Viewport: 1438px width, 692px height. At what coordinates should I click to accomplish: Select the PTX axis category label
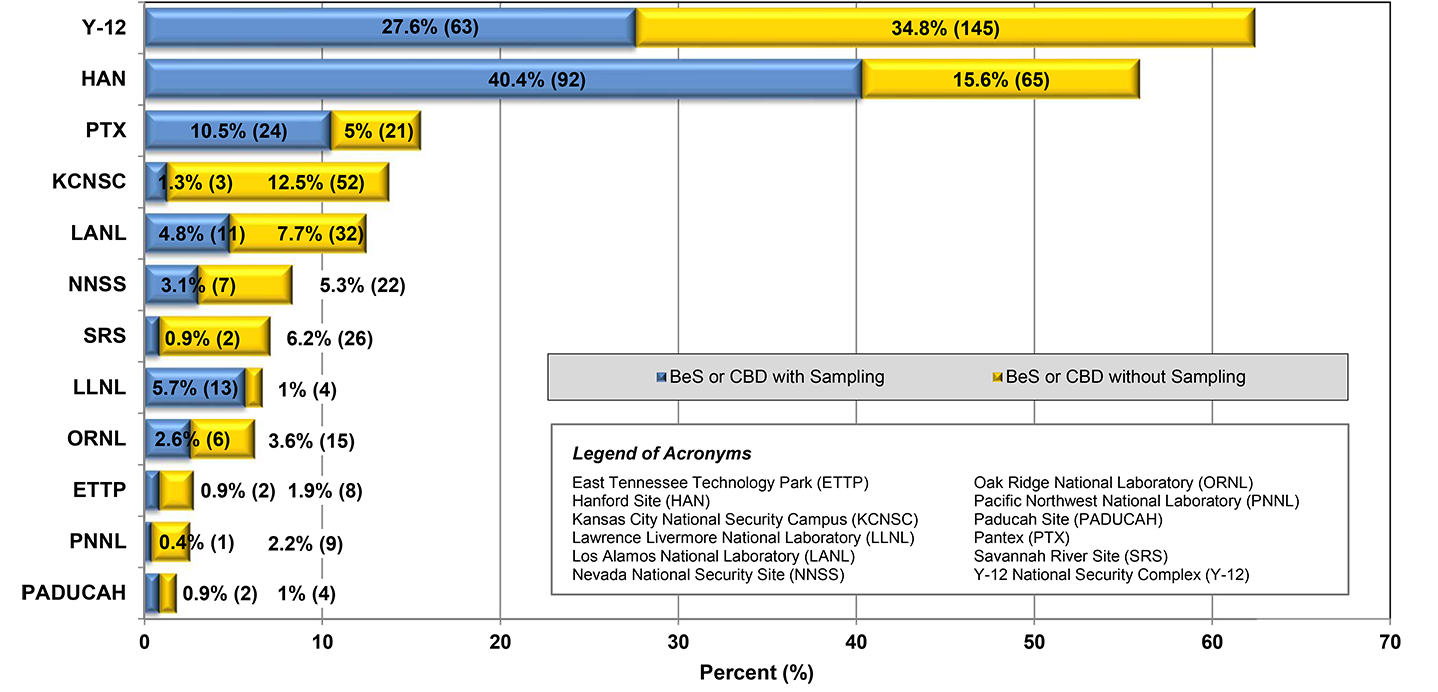(106, 131)
